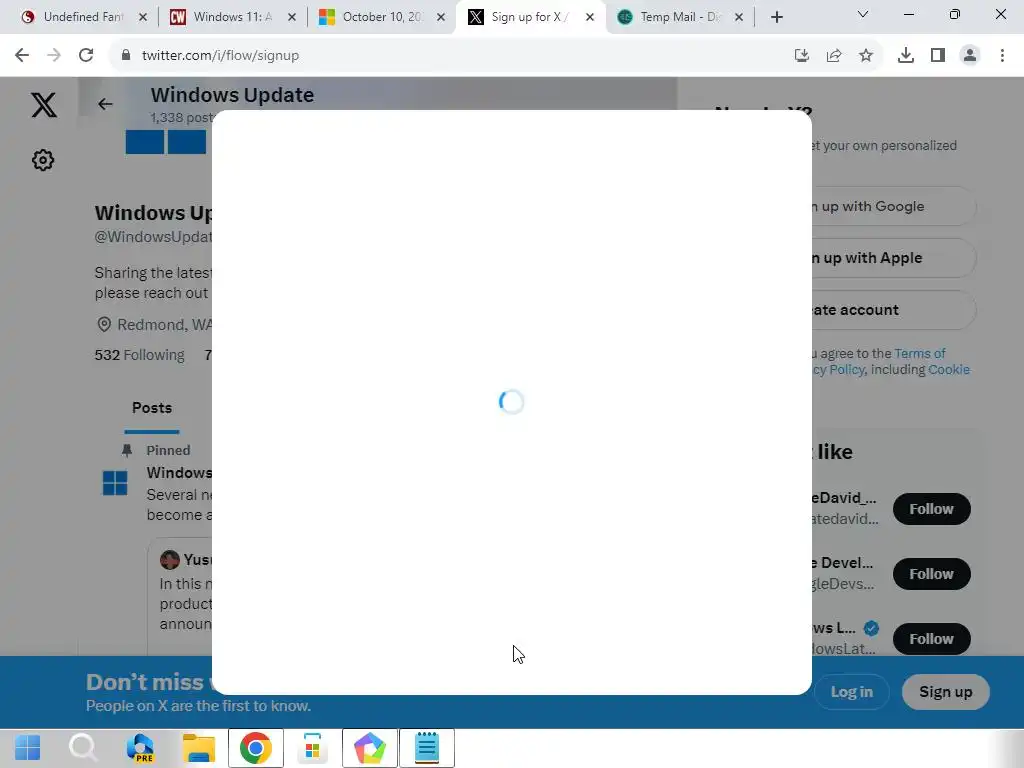Follow the Devel... account
Viewport: 1024px width, 768px height.
coord(931,574)
